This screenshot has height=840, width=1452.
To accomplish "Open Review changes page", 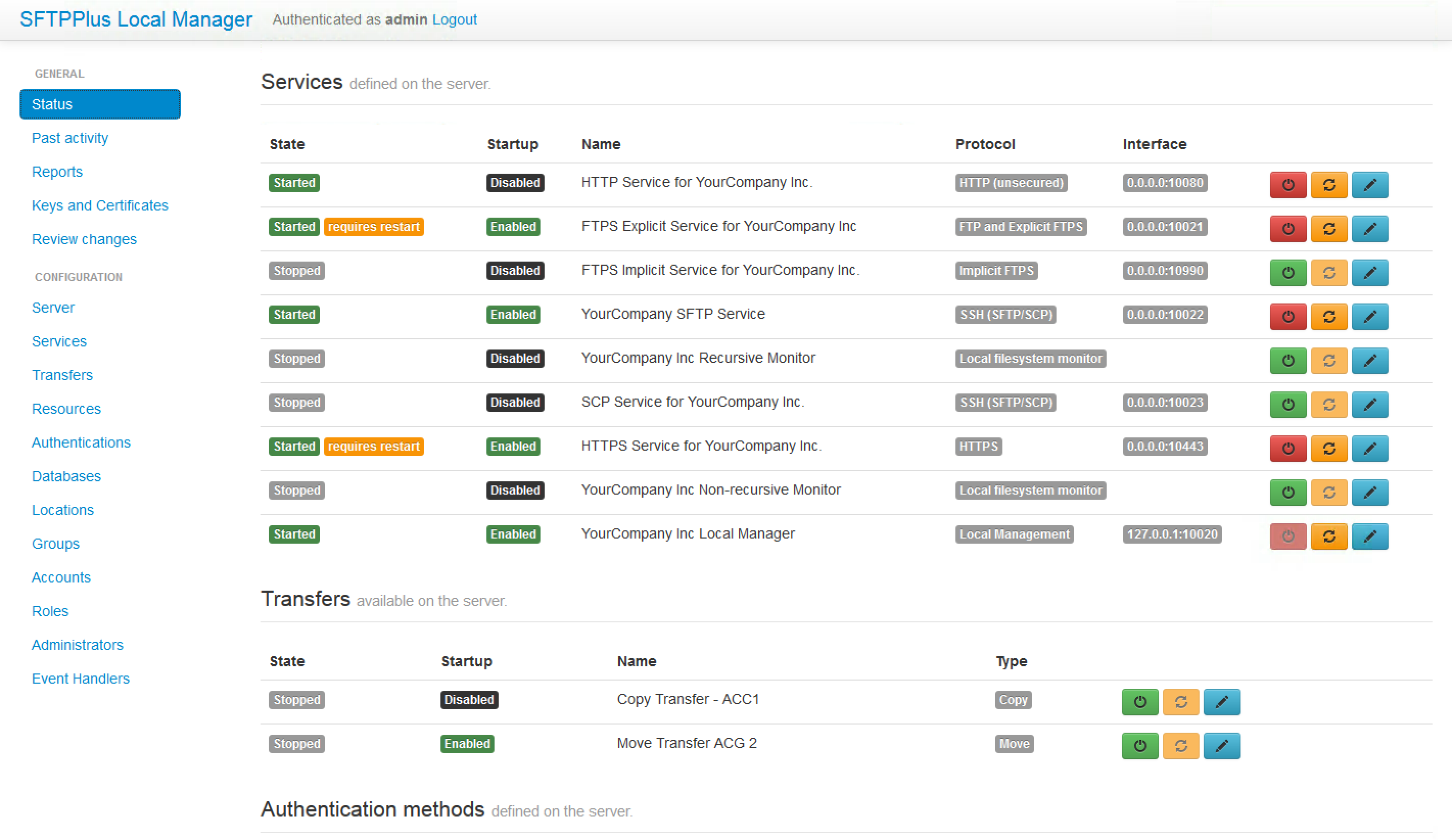I will [x=84, y=239].
